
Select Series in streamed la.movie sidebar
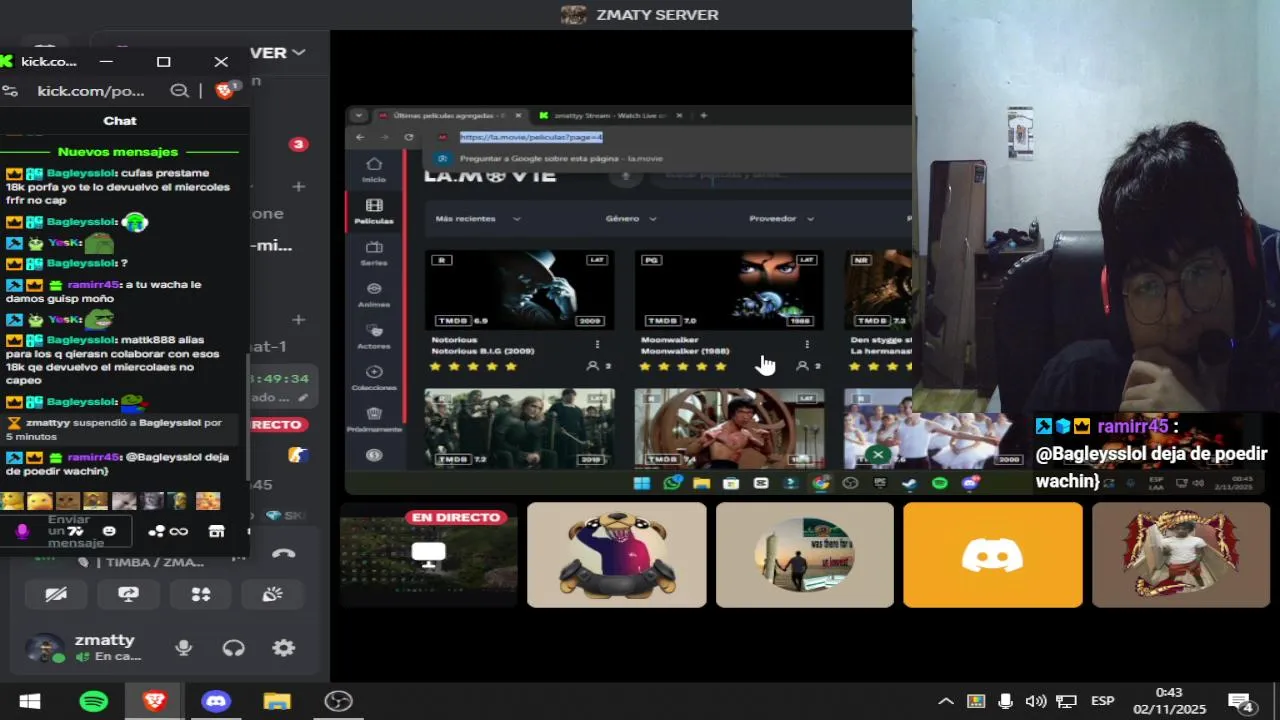(374, 252)
